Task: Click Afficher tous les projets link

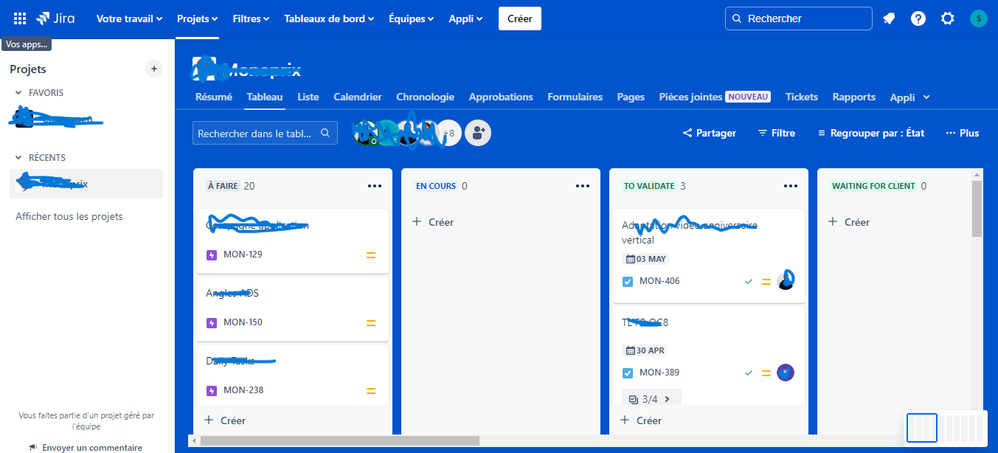Action: point(69,216)
